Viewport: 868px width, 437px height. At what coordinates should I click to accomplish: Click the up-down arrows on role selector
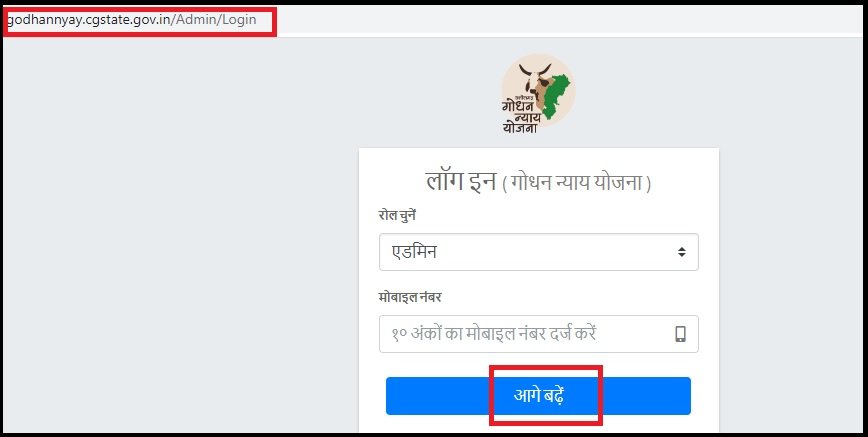click(x=681, y=252)
